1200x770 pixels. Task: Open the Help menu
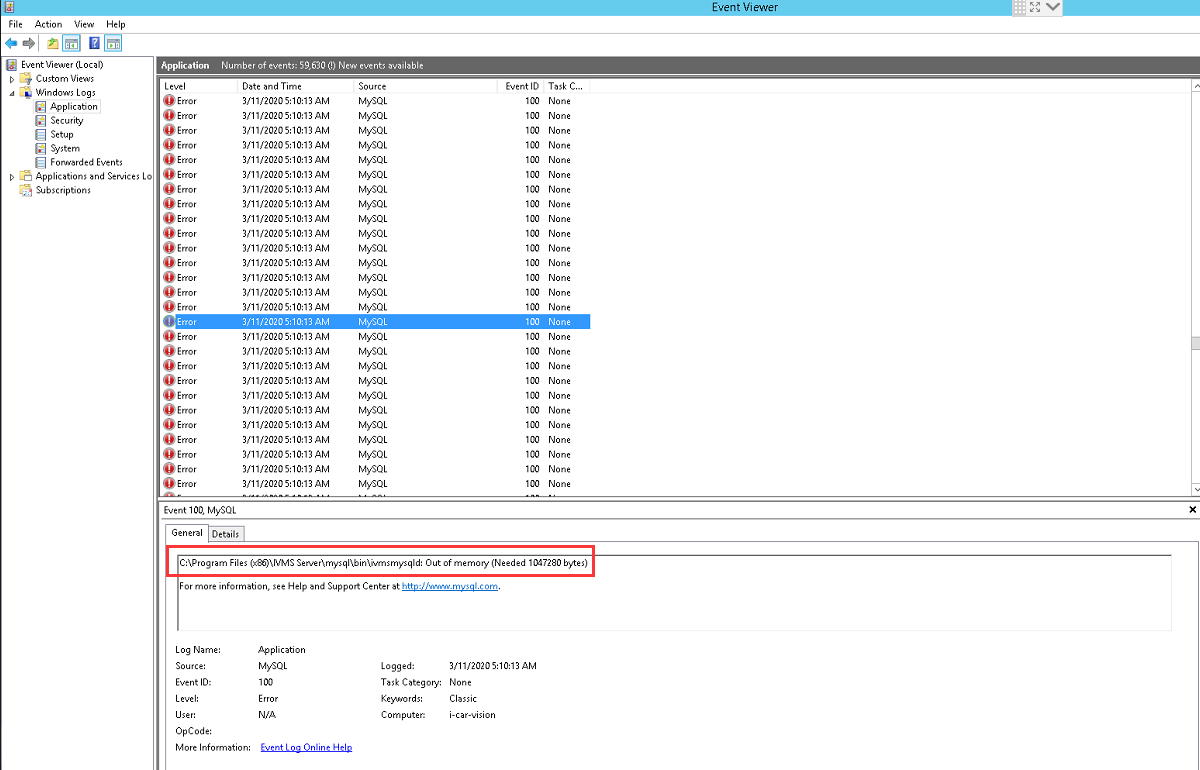click(116, 24)
